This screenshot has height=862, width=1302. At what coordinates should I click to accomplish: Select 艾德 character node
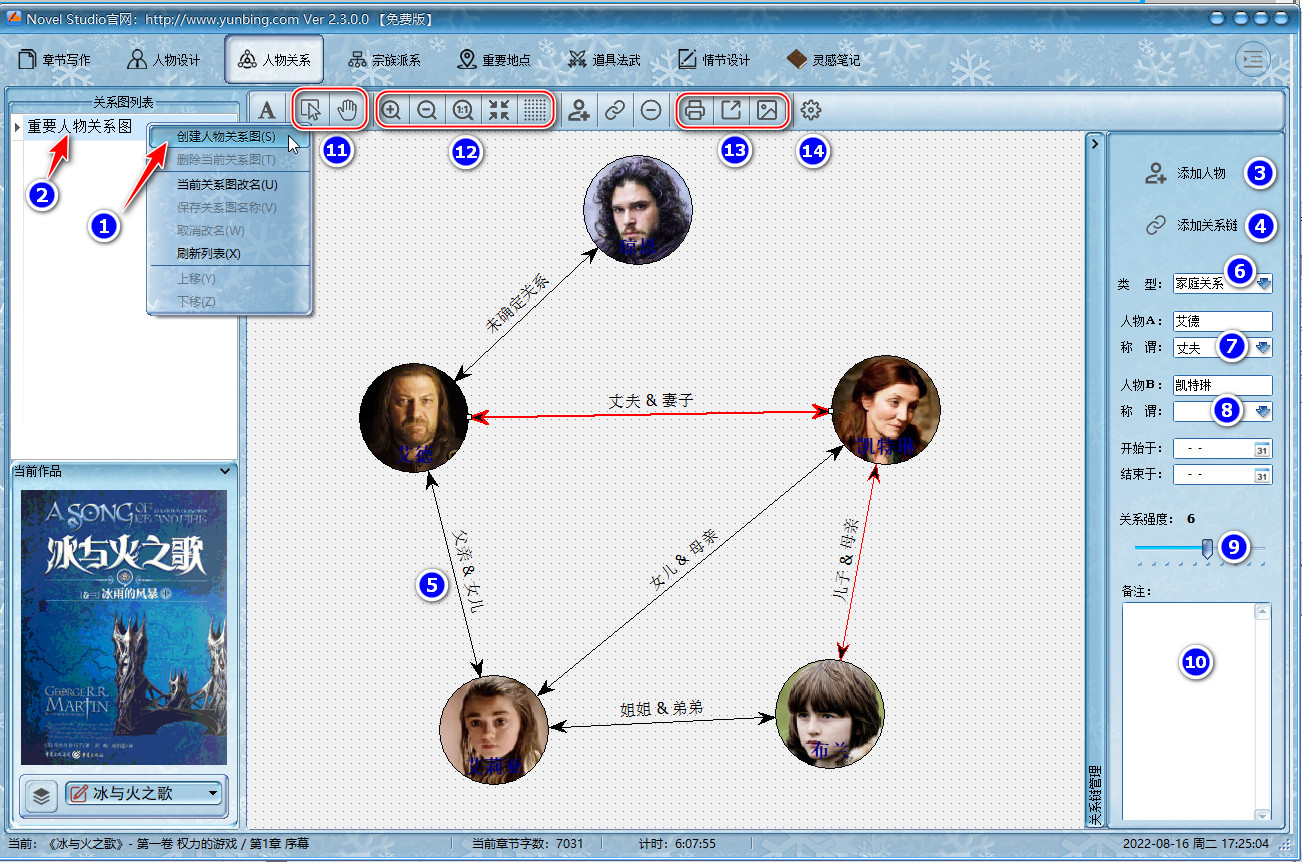point(414,418)
